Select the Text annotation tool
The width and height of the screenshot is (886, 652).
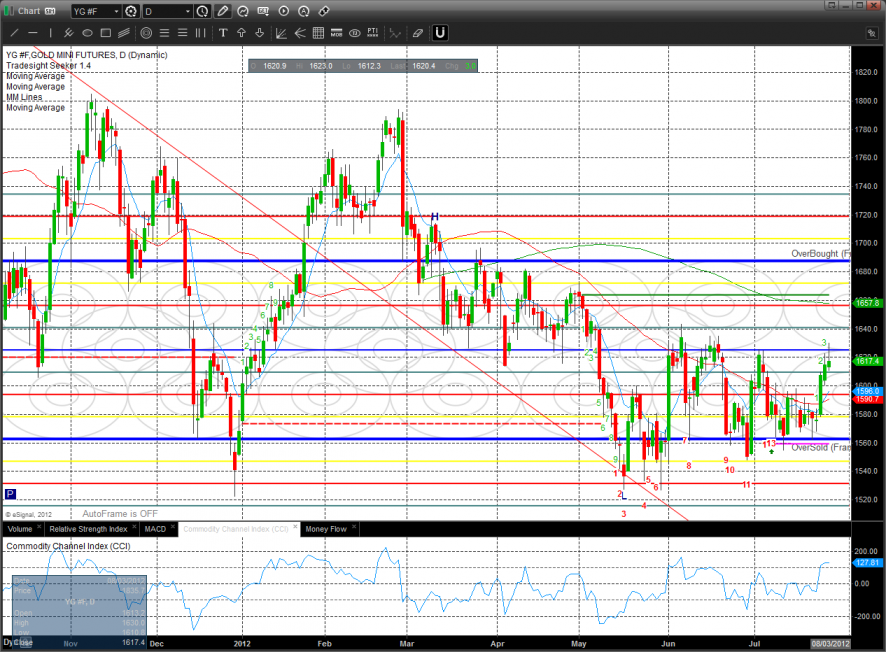(x=223, y=33)
